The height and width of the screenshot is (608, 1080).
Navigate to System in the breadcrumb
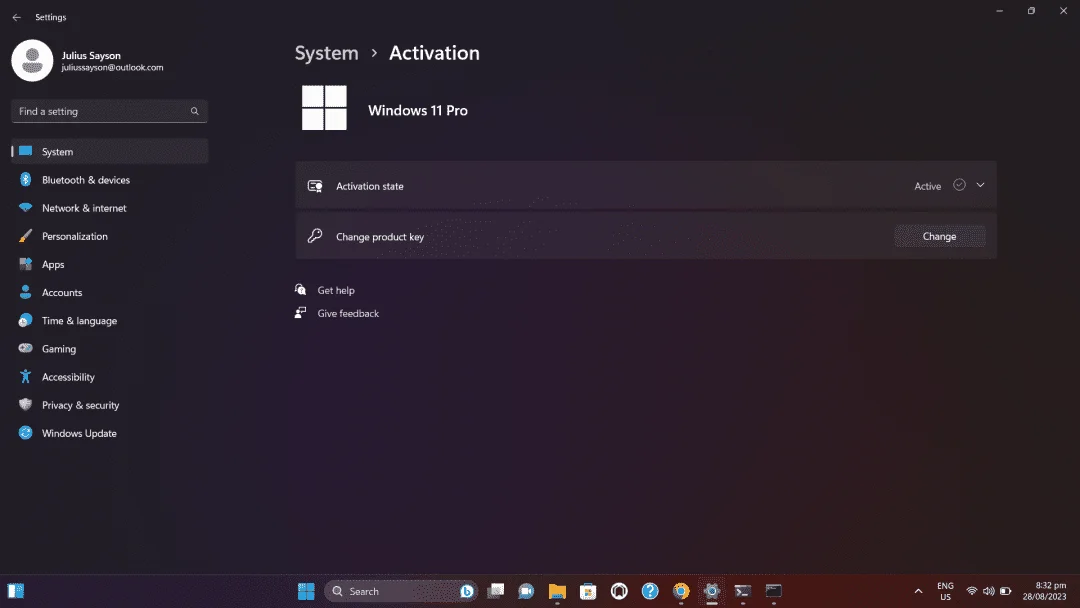[326, 53]
